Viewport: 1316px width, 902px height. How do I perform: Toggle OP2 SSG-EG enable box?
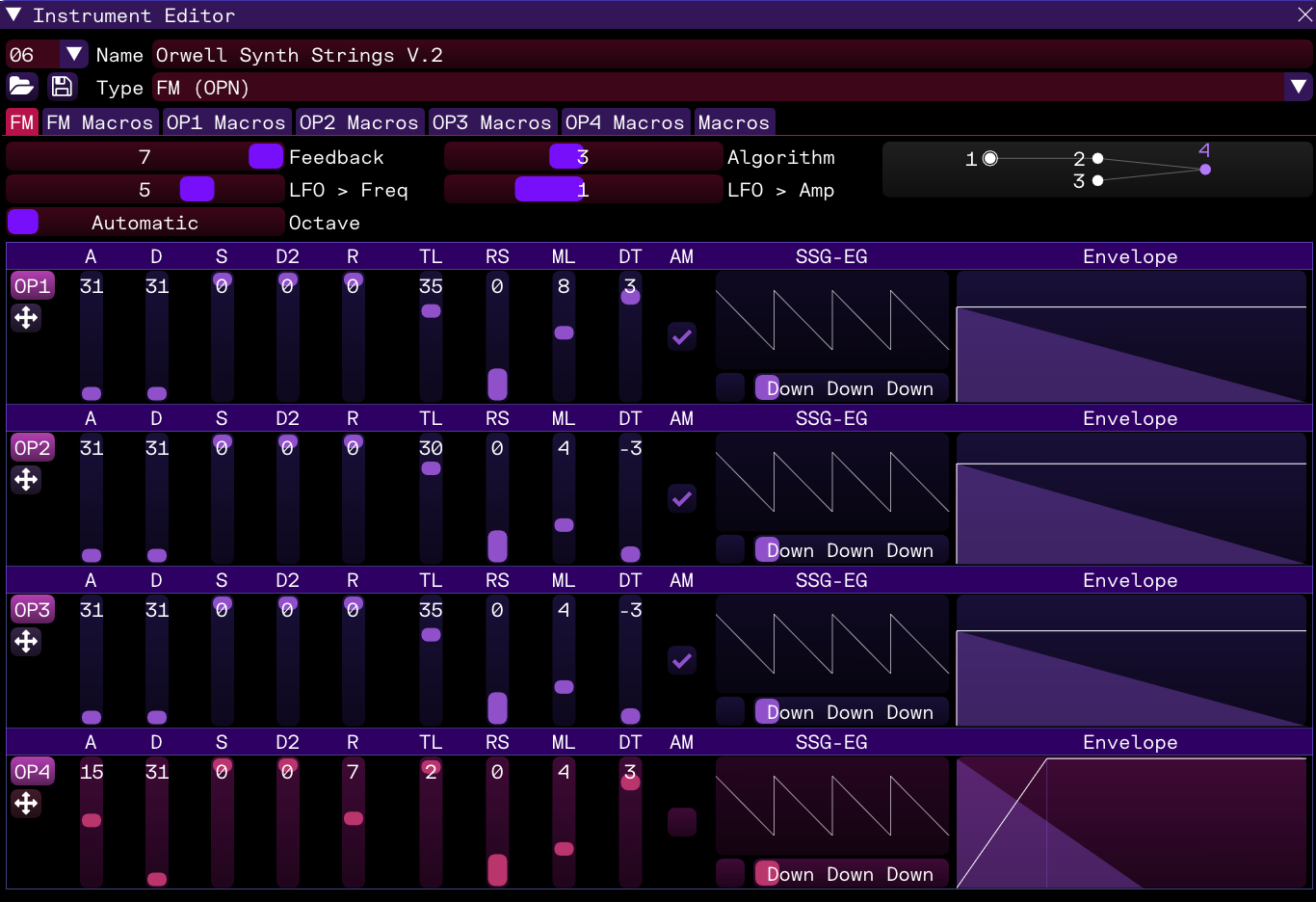(730, 549)
